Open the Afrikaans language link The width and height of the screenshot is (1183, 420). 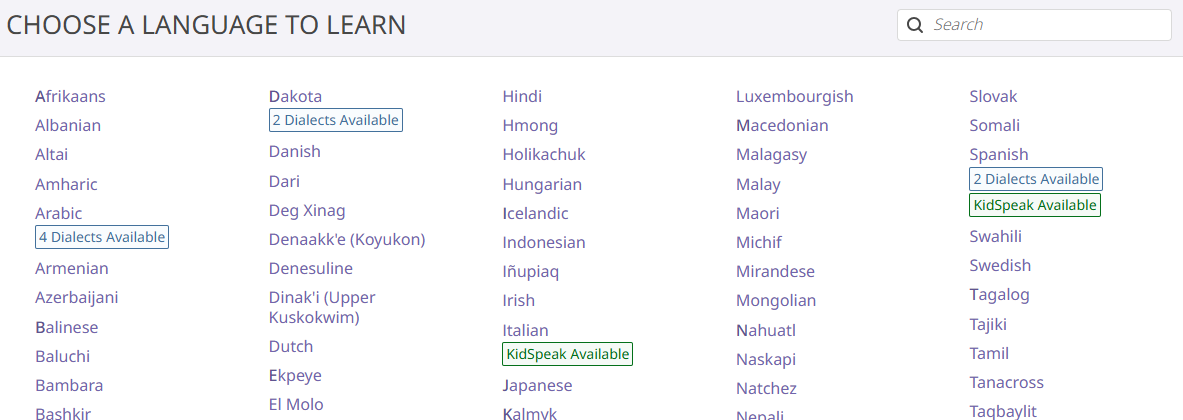(x=70, y=97)
